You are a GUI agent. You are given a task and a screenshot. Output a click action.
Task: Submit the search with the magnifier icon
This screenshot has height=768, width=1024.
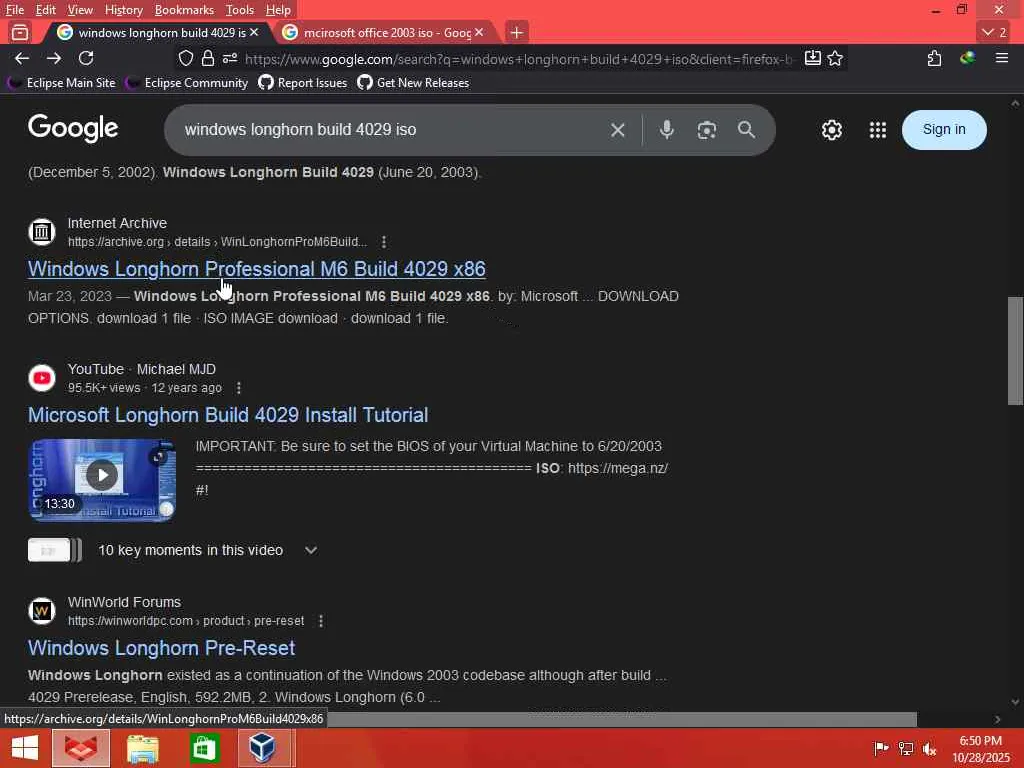pyautogui.click(x=746, y=130)
